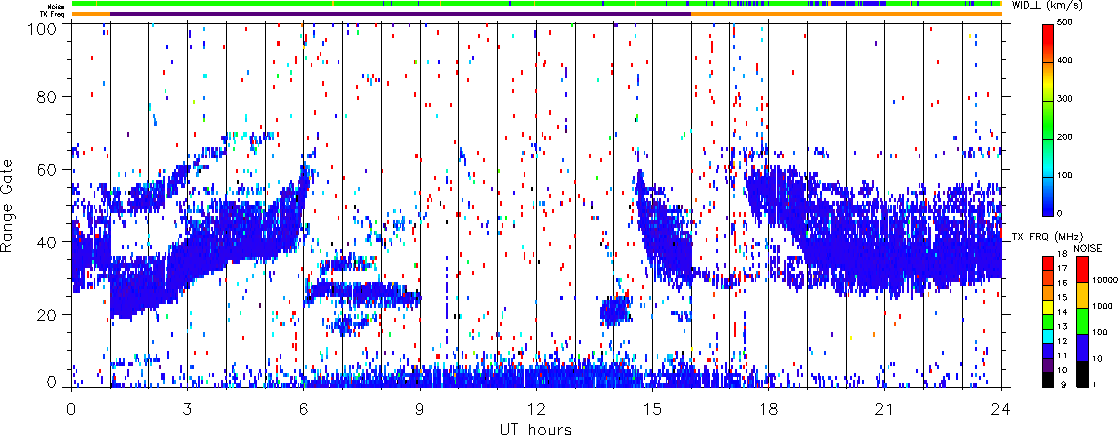1118x435 pixels.
Task: Click x-axis tick label 21 UT hours
Action: coord(884,409)
